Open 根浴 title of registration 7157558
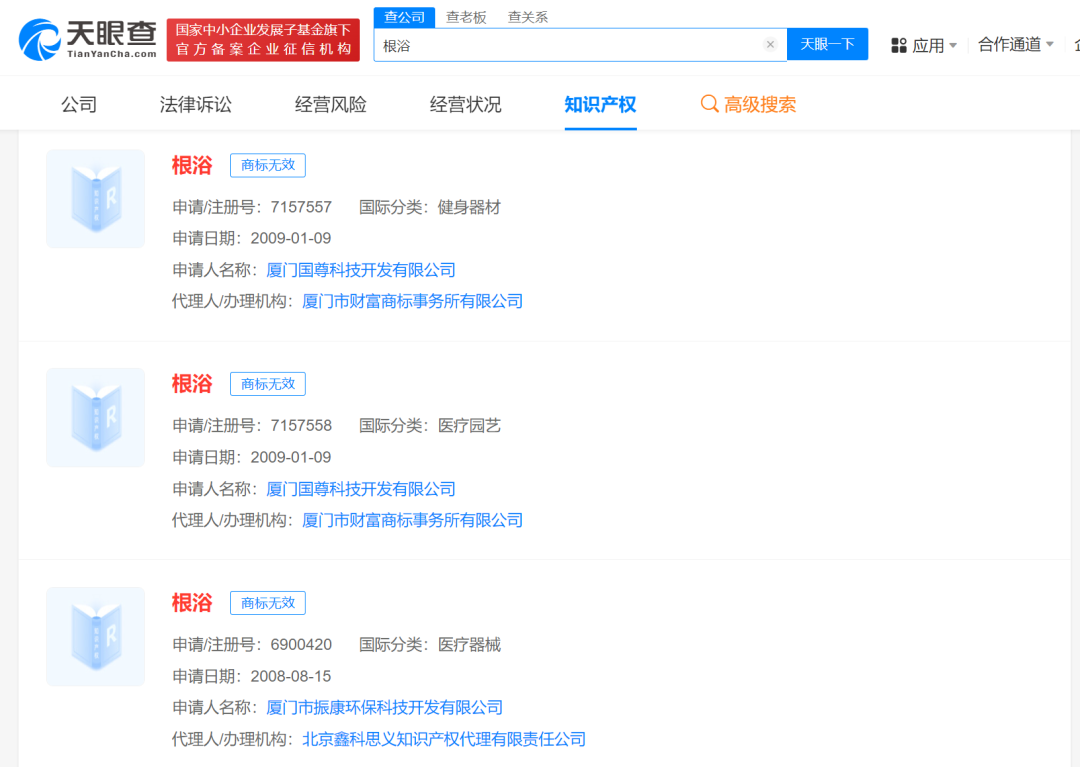Image resolution: width=1080 pixels, height=767 pixels. tap(192, 384)
